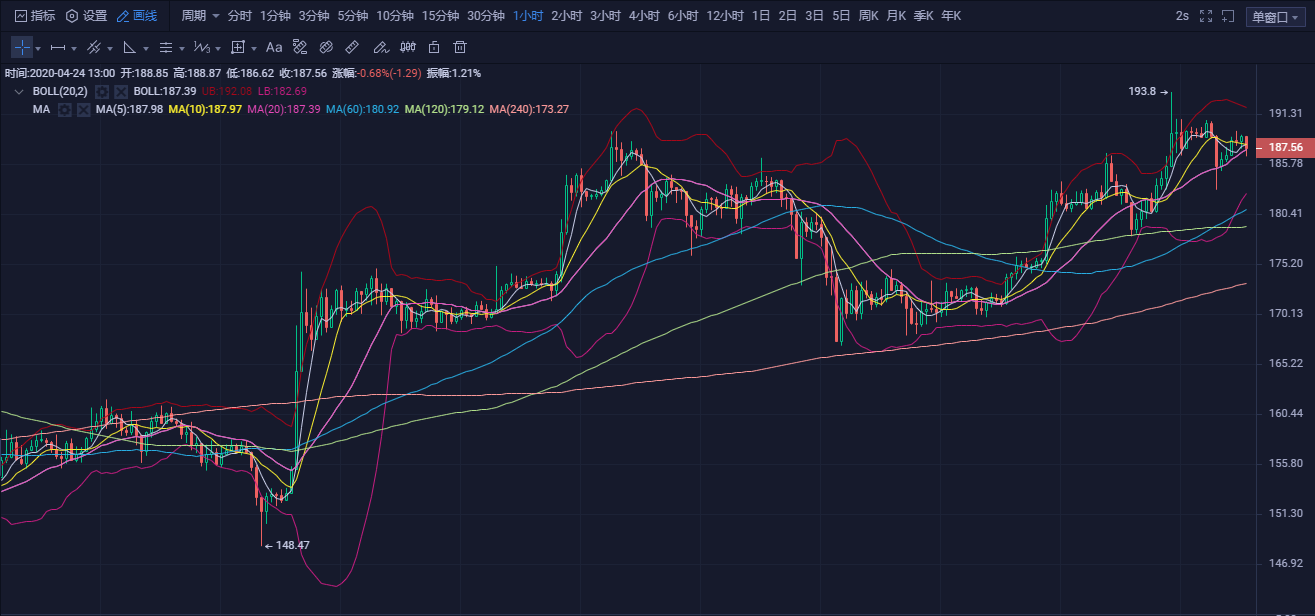
Task: Open MA indicator settings gear
Action: pyautogui.click(x=64, y=109)
